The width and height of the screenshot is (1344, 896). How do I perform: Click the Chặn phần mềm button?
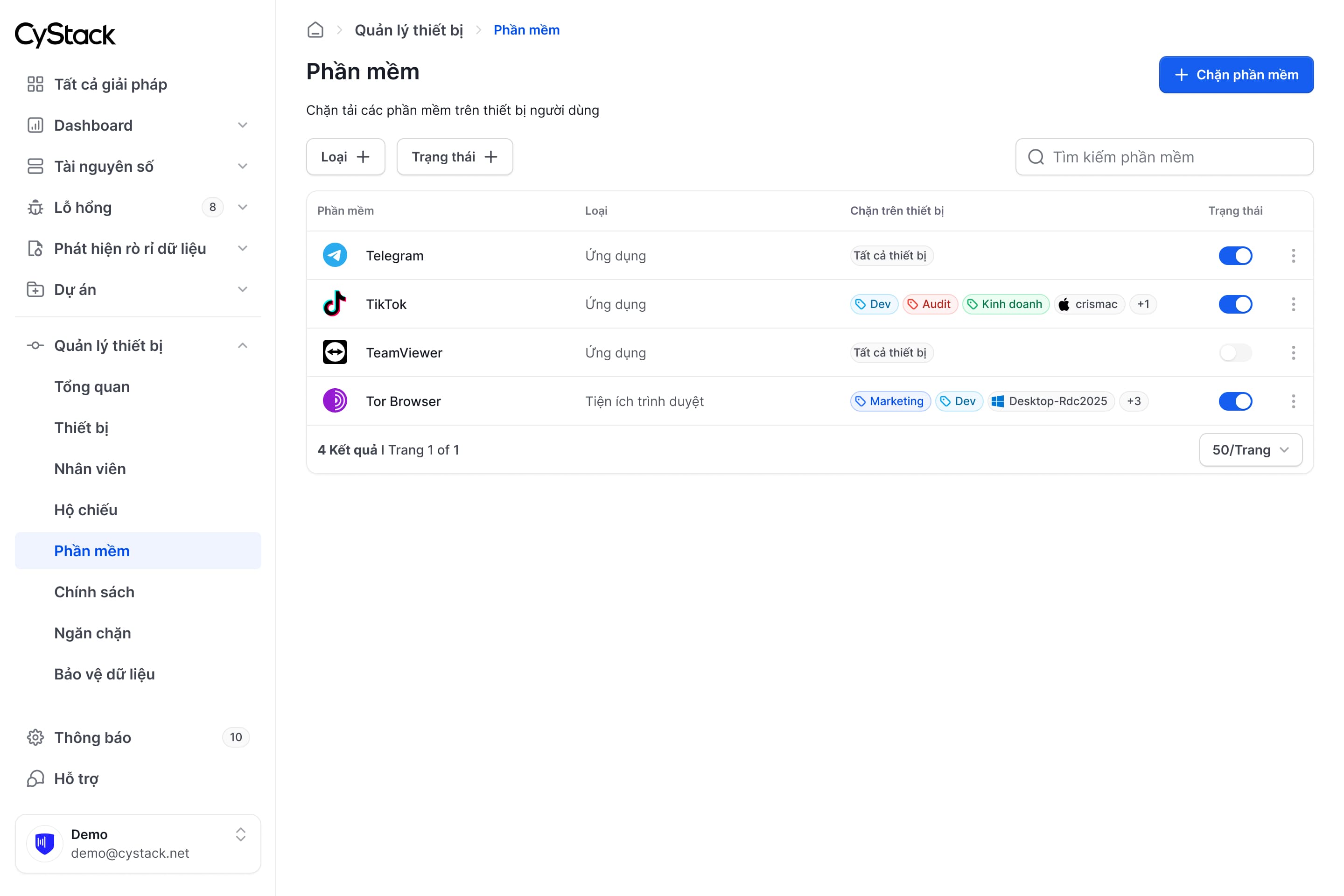[1236, 75]
